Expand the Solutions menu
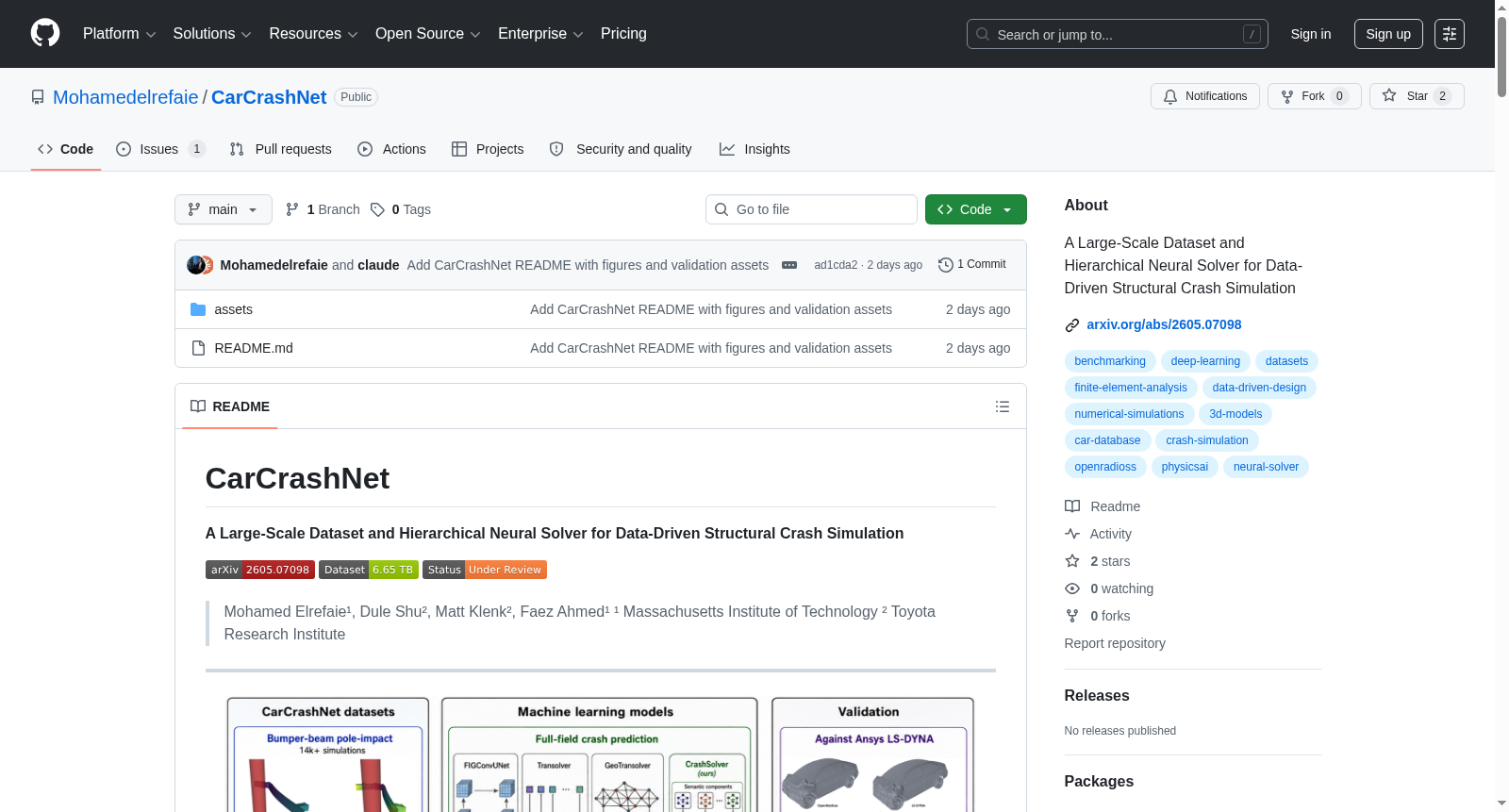Screen dimensions: 1509x812 pos(212,34)
